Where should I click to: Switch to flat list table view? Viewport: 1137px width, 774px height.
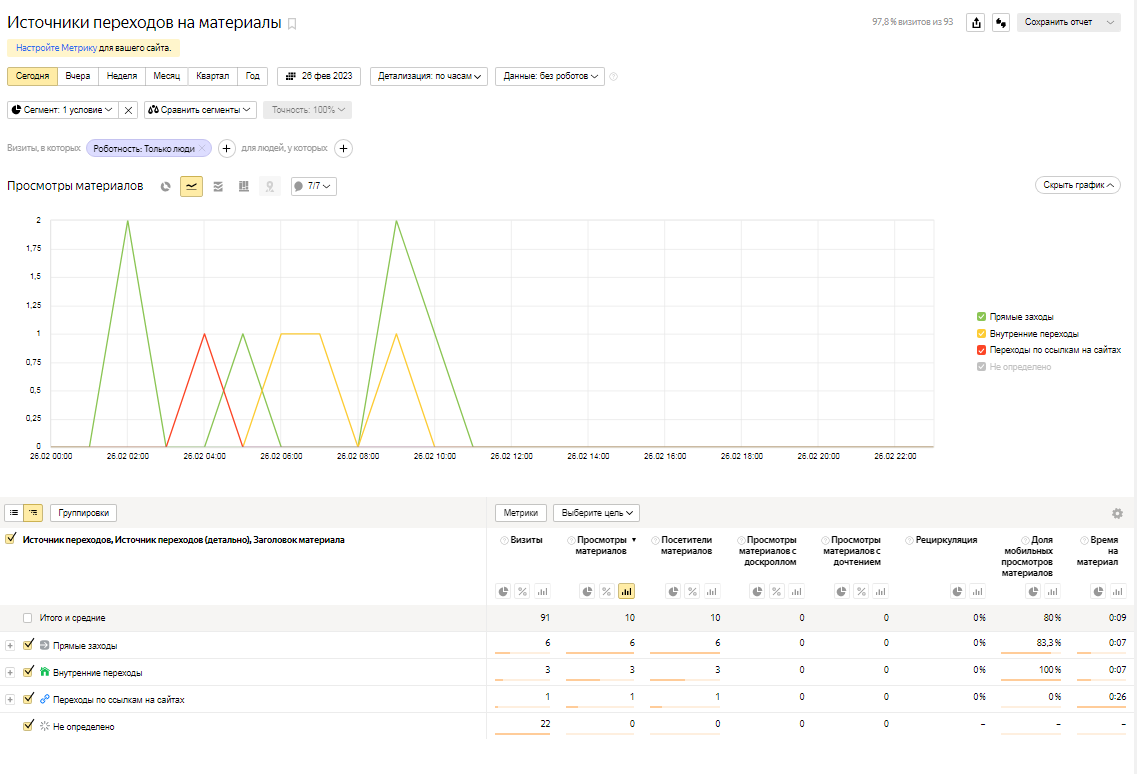14,513
